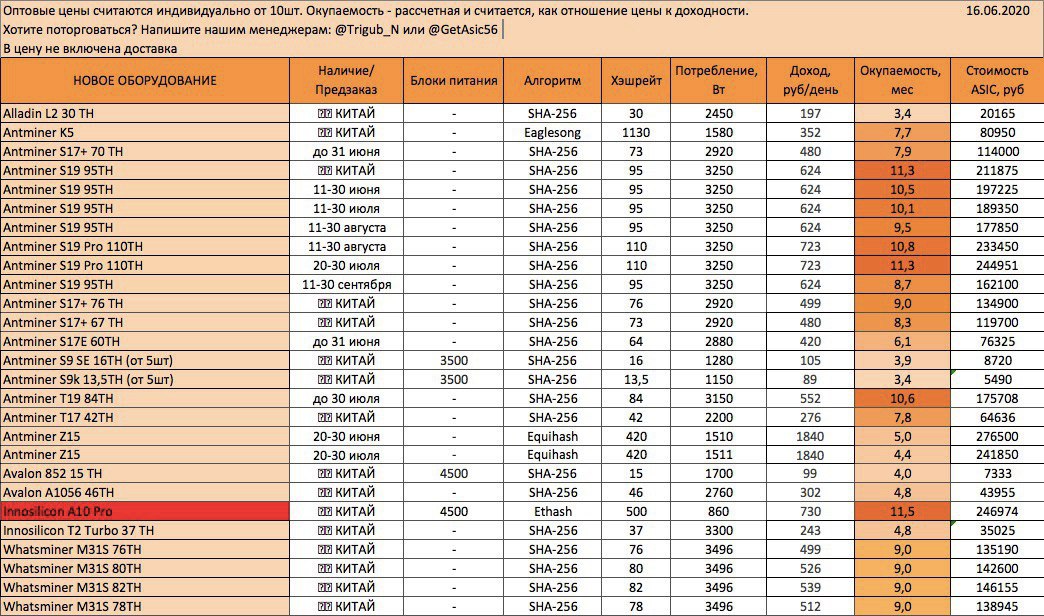Click the "Antminer S9k 13,5TH (от 5шт)" cell
The height and width of the screenshot is (616, 1044).
(144, 380)
